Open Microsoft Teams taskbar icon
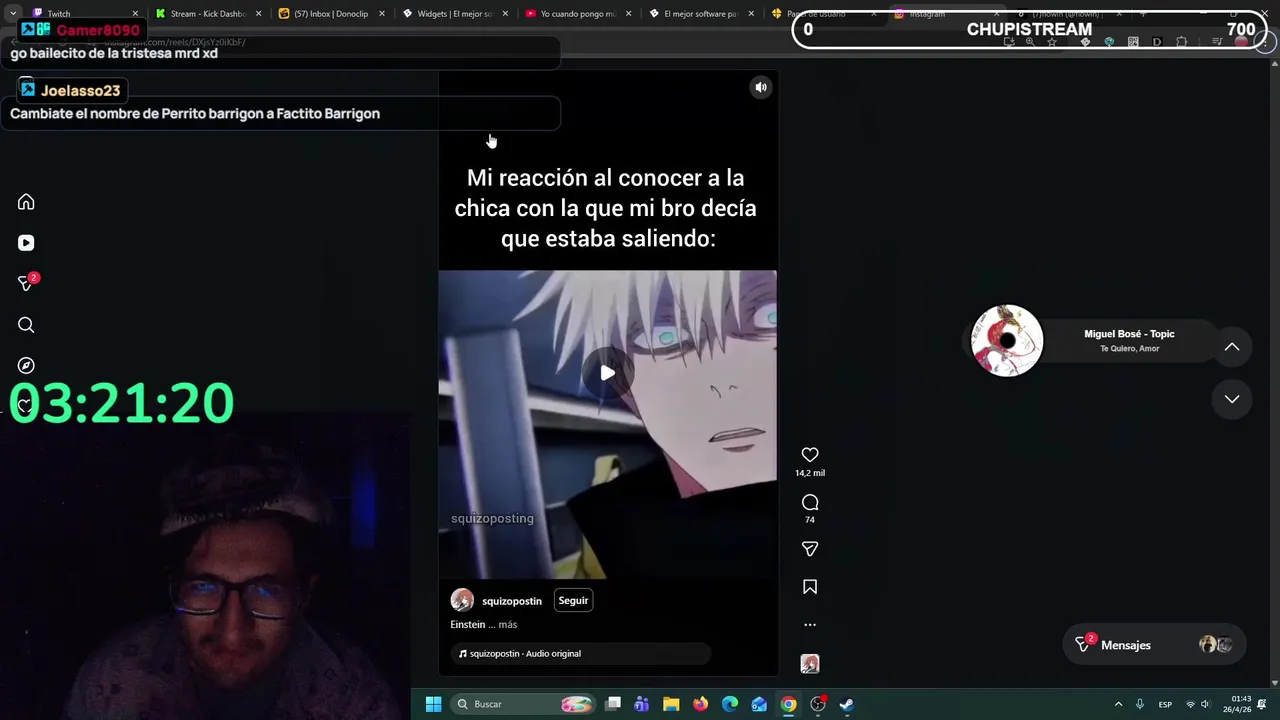The image size is (1280, 720). [x=641, y=704]
